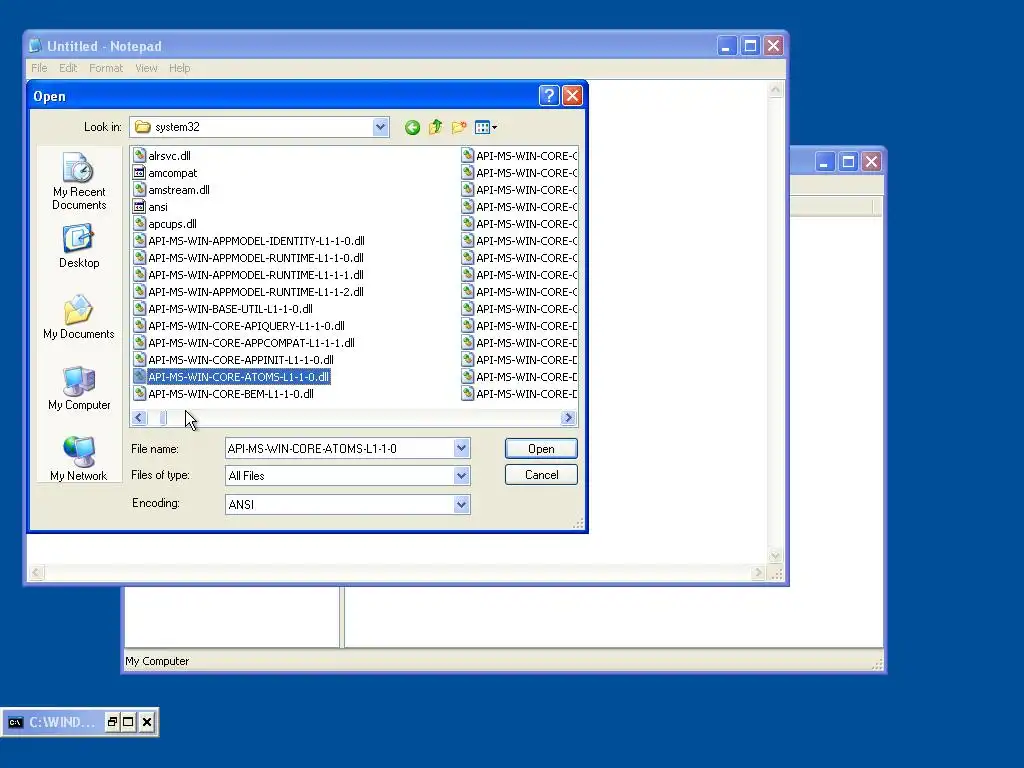Open My Computer place in sidebar
The height and width of the screenshot is (768, 1024).
(79, 389)
